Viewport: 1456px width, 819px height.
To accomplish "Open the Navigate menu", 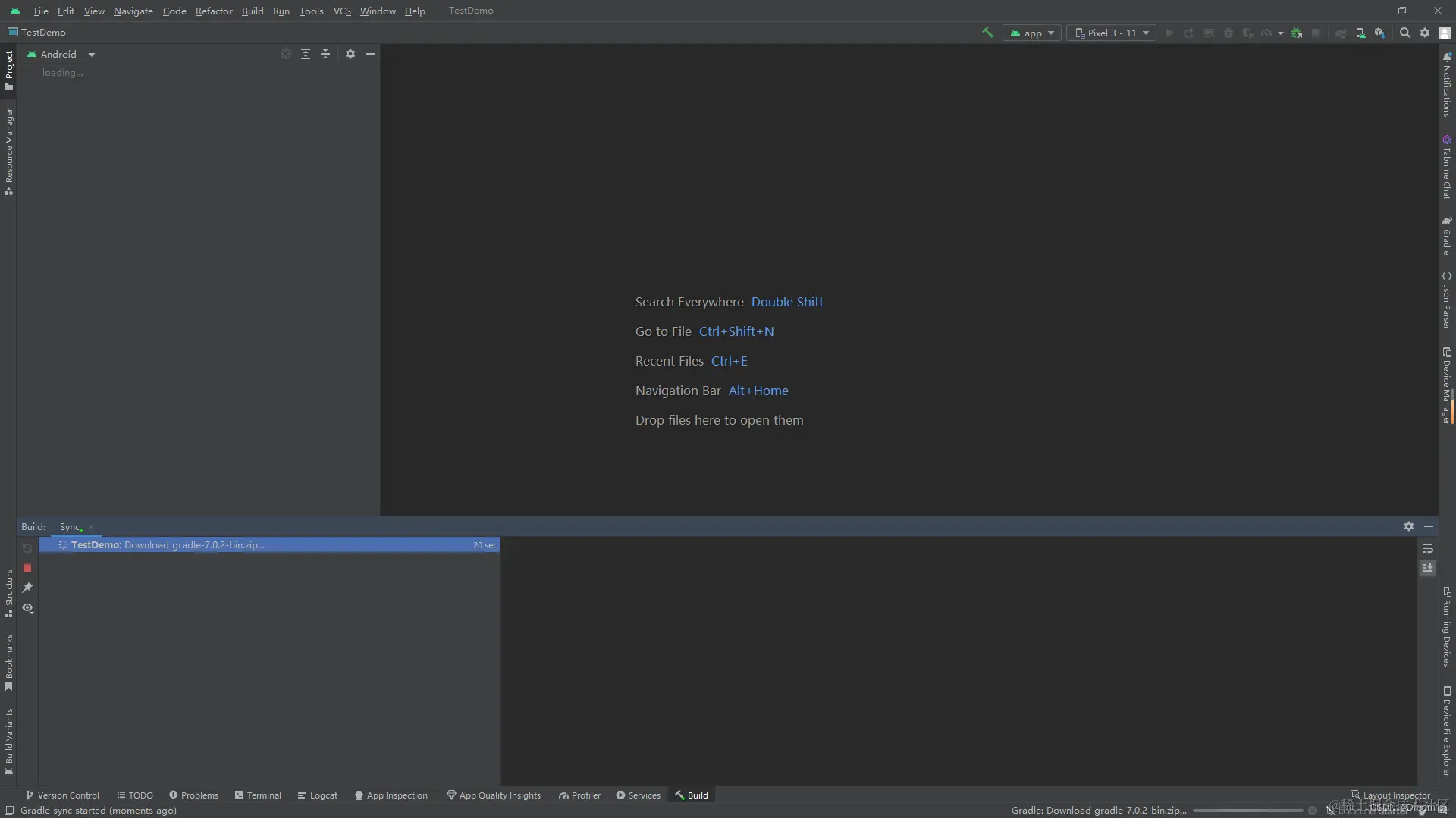I will pos(133,11).
